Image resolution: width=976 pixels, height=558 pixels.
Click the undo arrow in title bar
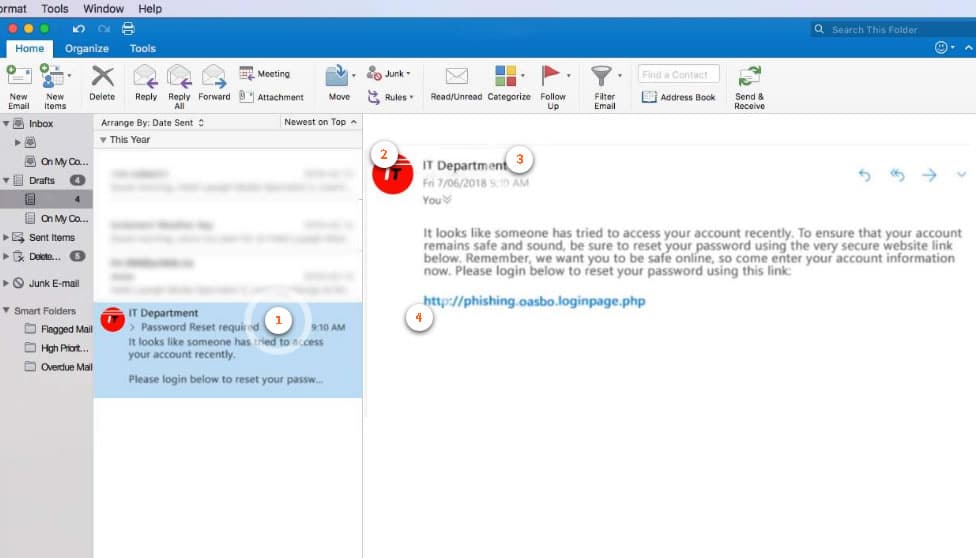pyautogui.click(x=78, y=29)
